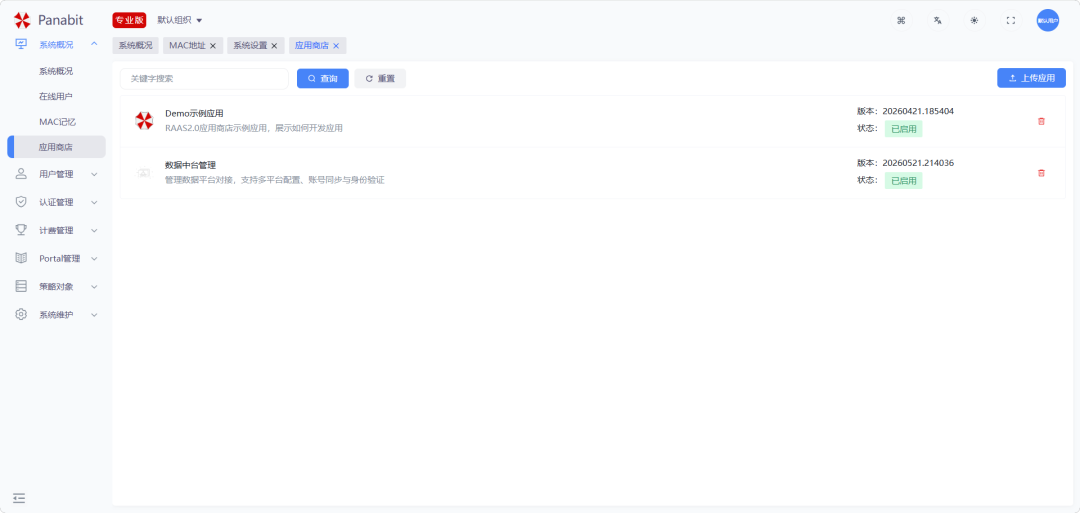Expand the Portal管理 menu chevron
Viewport: 1080px width, 513px height.
tap(94, 259)
